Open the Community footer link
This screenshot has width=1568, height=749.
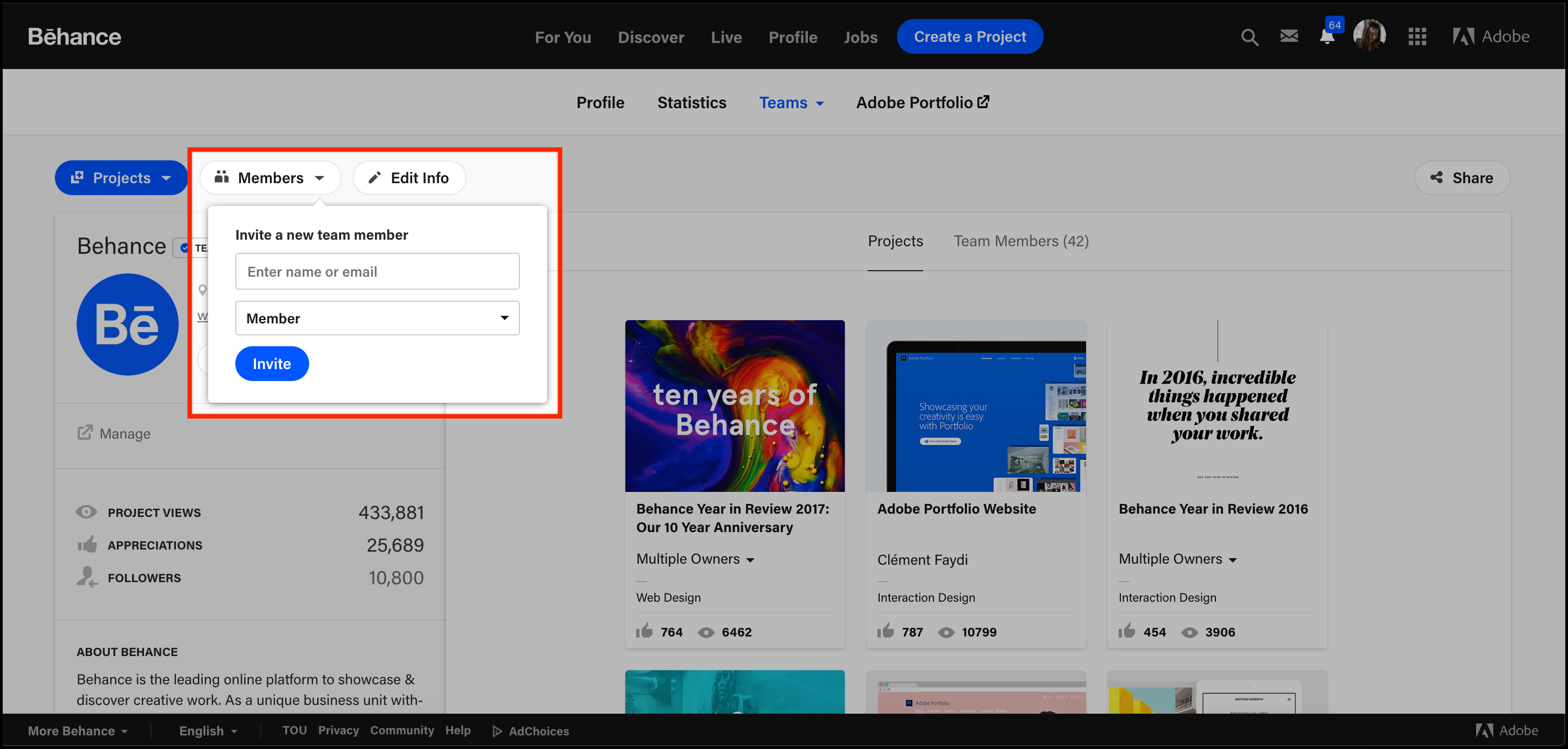(402, 730)
